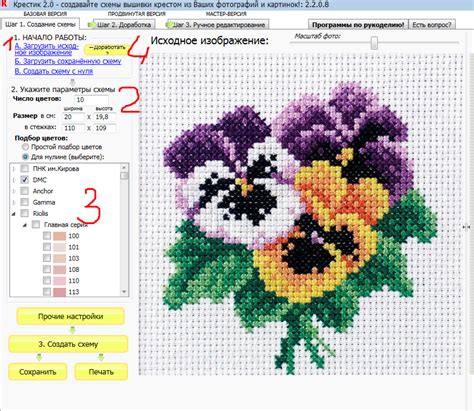This screenshot has height=411, width=474.
Task: Click the red application icon in title bar
Action: click(x=4, y=4)
